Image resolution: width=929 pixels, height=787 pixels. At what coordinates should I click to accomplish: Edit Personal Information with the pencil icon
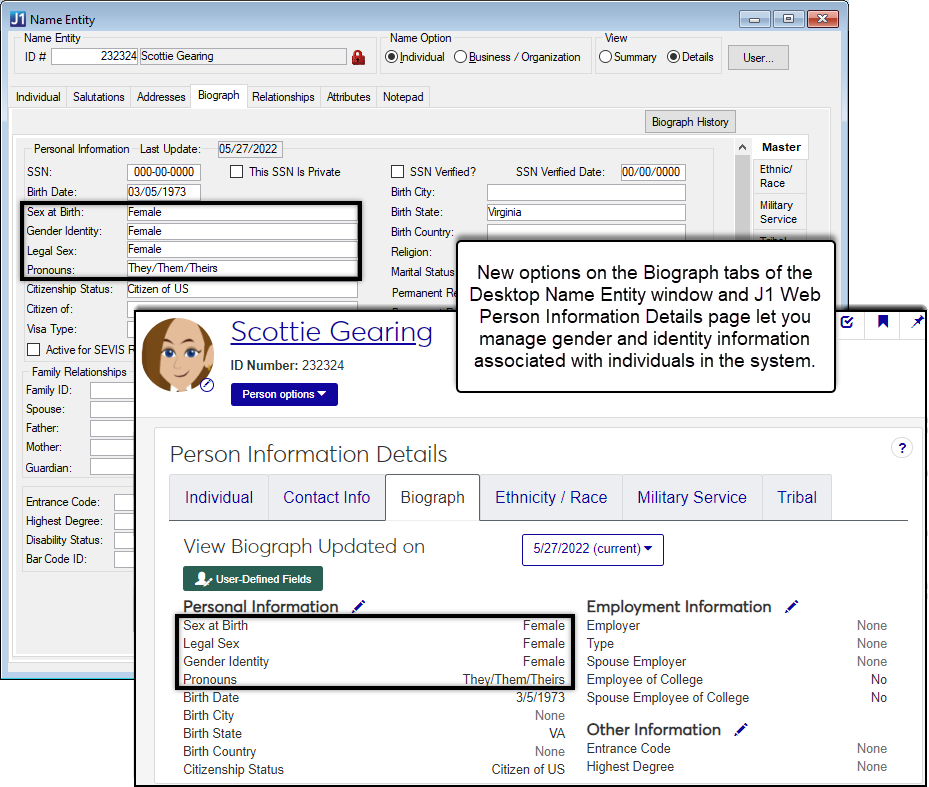359,606
